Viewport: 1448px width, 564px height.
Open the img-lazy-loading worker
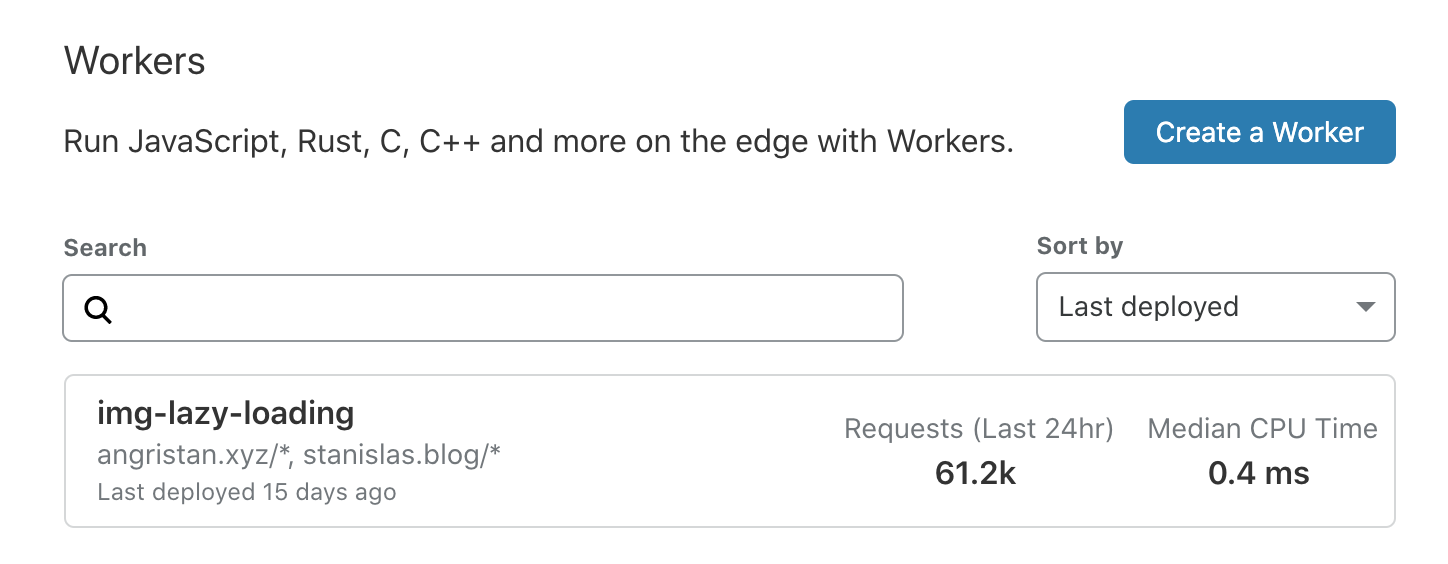click(x=225, y=412)
